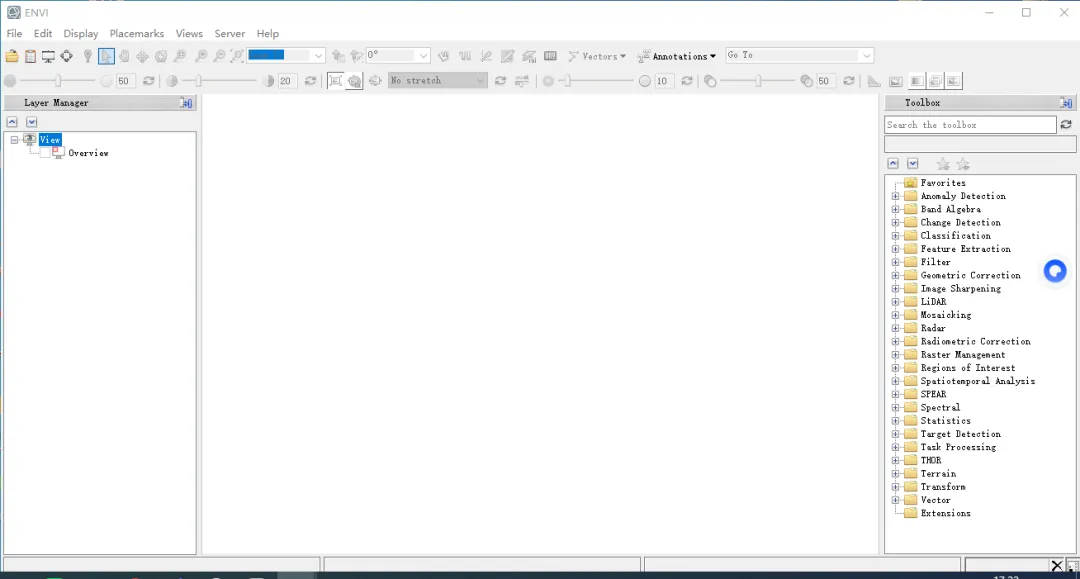
Task: Click the placemark pin icon
Action: (x=87, y=56)
